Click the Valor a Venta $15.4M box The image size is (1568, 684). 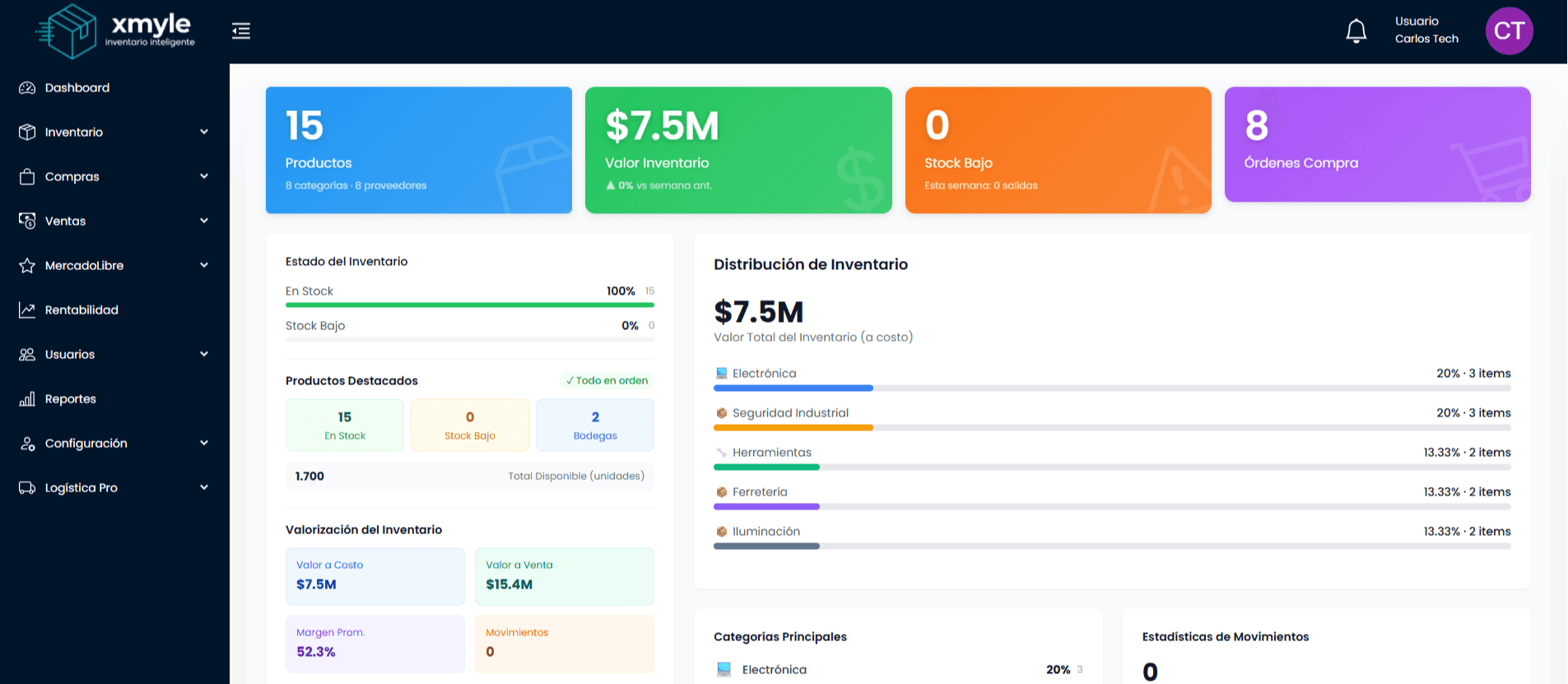pos(565,577)
